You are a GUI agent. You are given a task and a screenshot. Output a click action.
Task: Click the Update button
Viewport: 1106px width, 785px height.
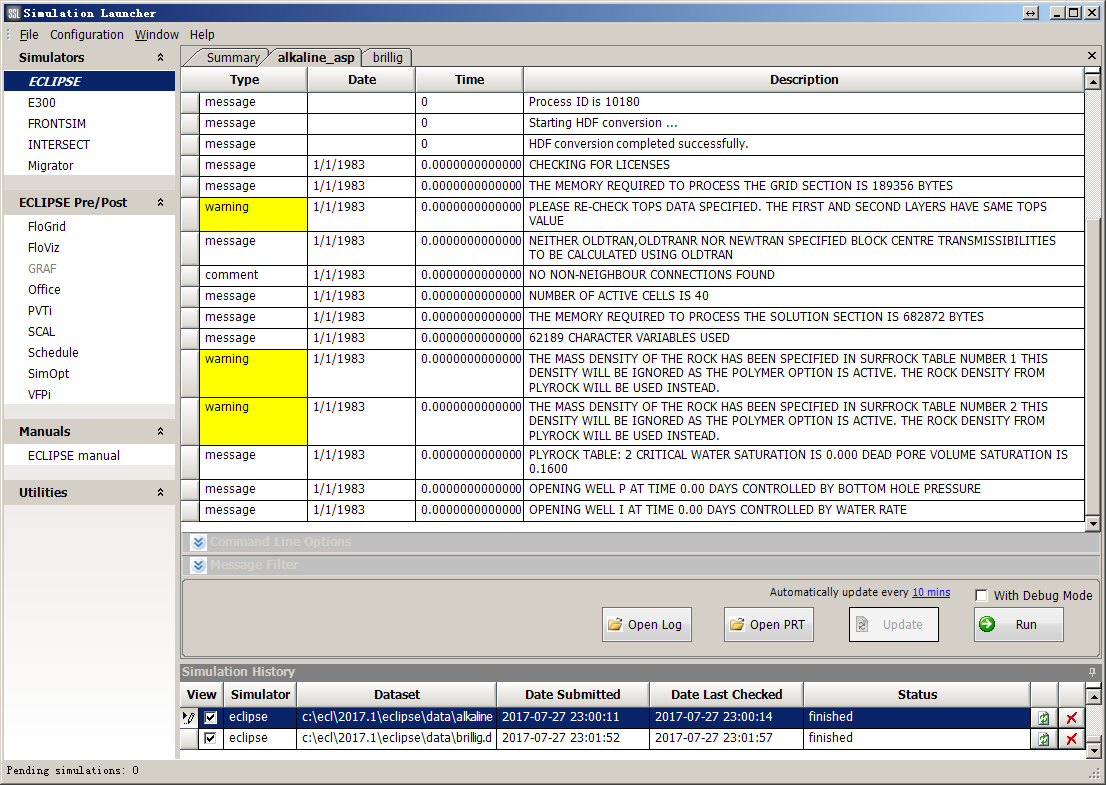[x=894, y=625]
